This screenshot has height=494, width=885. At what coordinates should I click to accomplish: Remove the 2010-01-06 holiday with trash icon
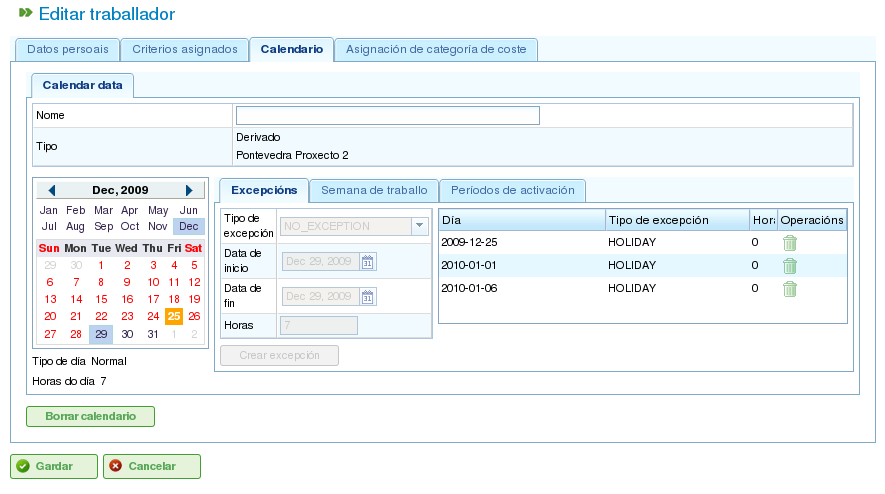[x=789, y=289]
